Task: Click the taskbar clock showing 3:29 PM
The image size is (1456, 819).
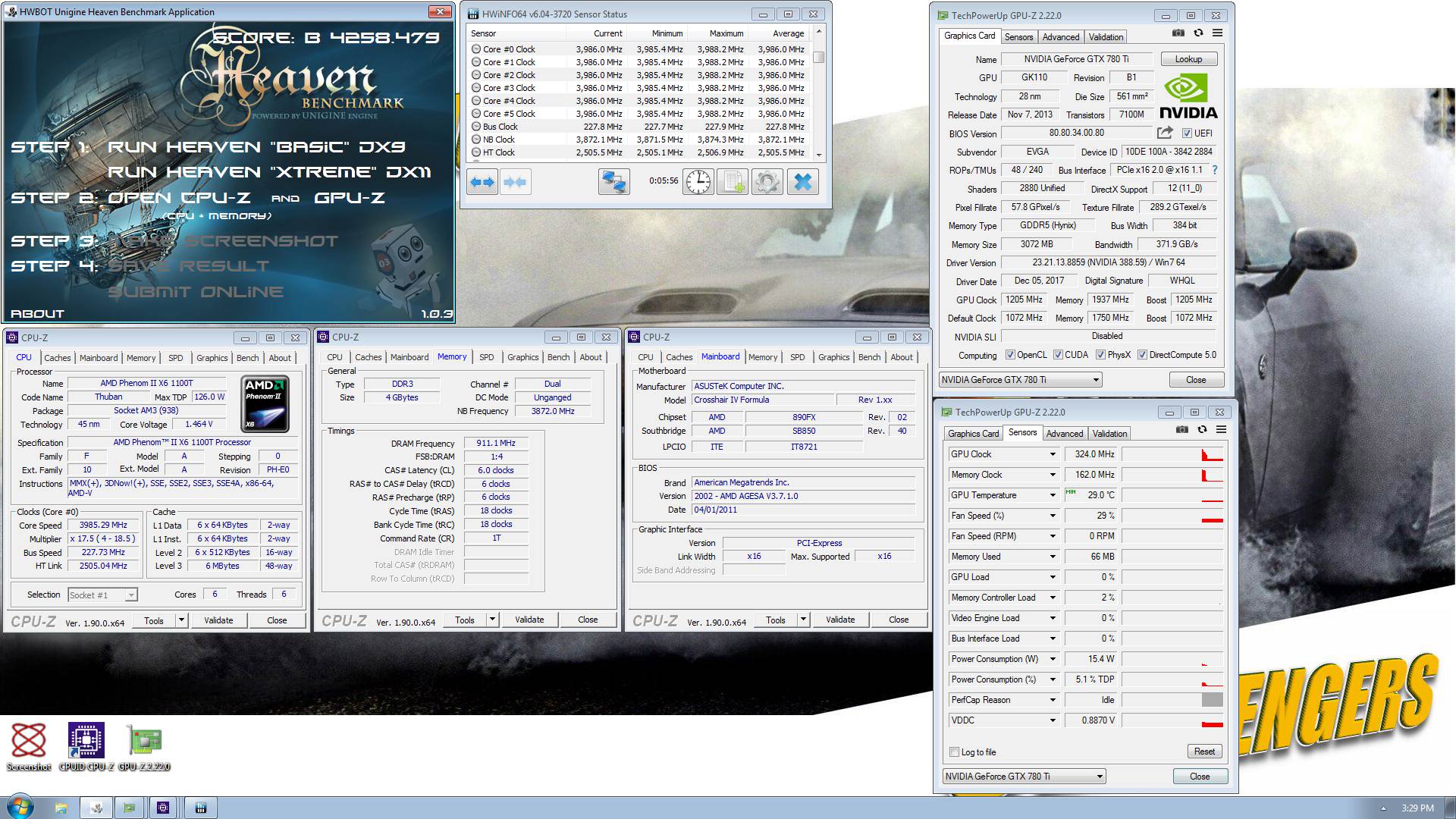Action: pos(1417,808)
